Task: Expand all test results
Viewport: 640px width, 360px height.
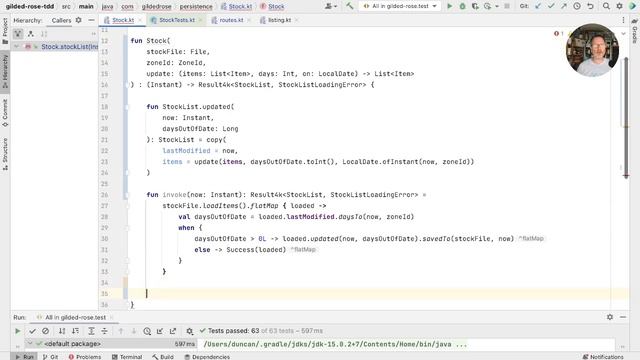Action: click(x=91, y=331)
